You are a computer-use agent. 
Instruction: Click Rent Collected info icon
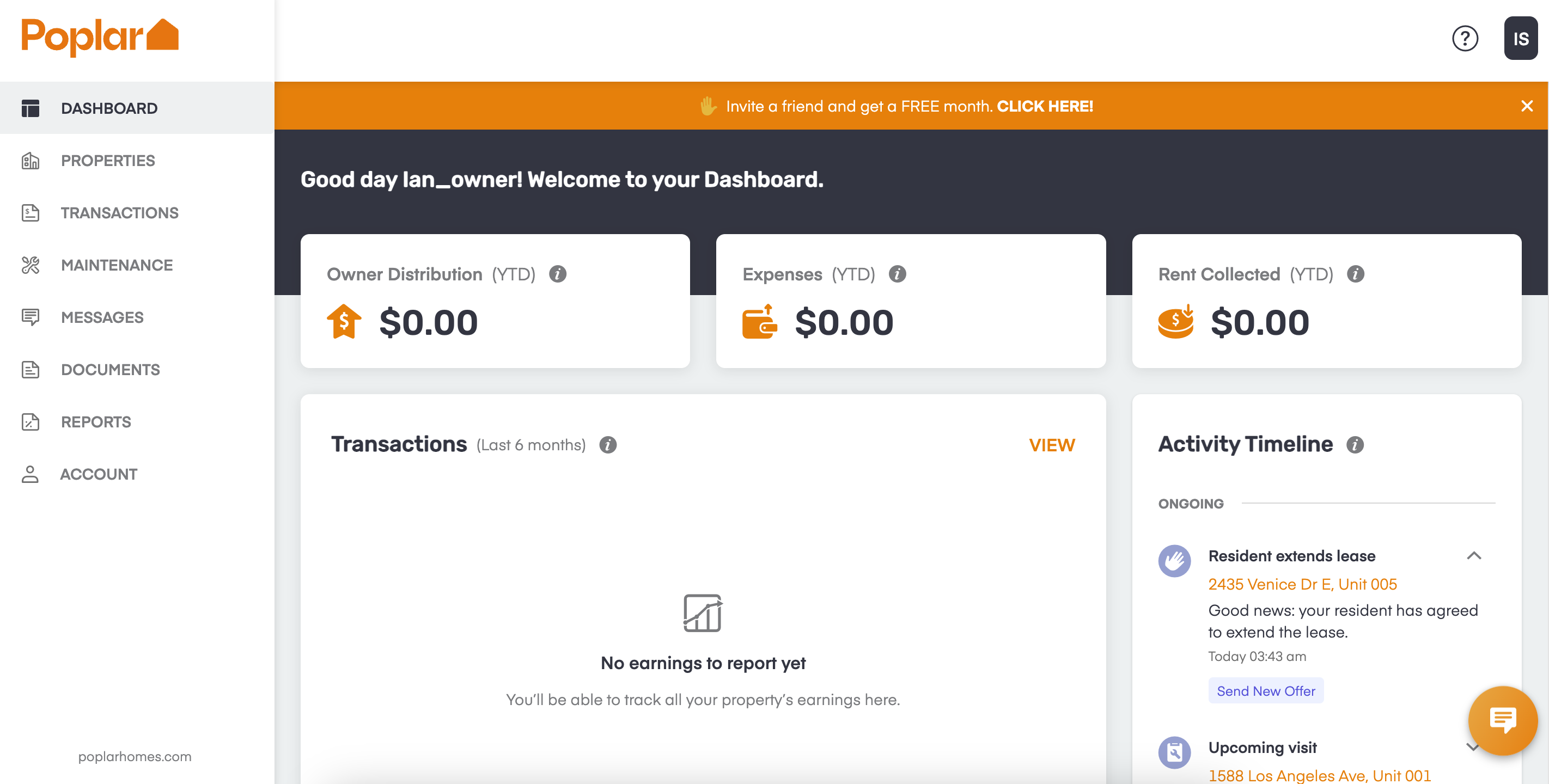coord(1355,274)
